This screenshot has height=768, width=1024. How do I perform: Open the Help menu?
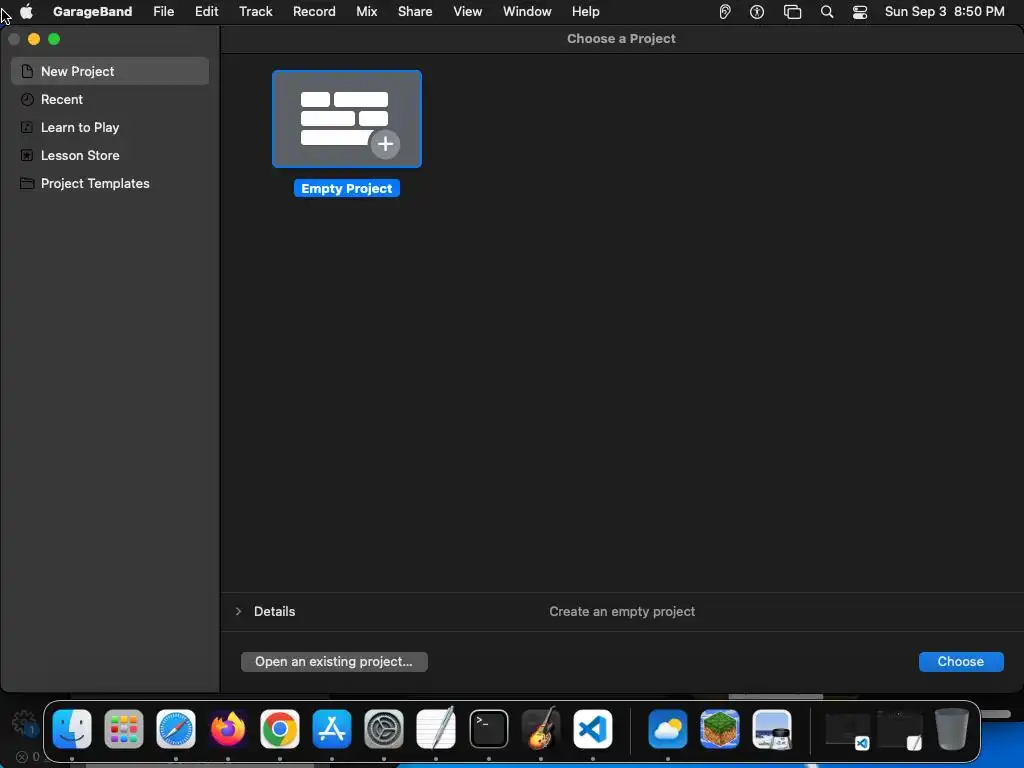click(586, 11)
